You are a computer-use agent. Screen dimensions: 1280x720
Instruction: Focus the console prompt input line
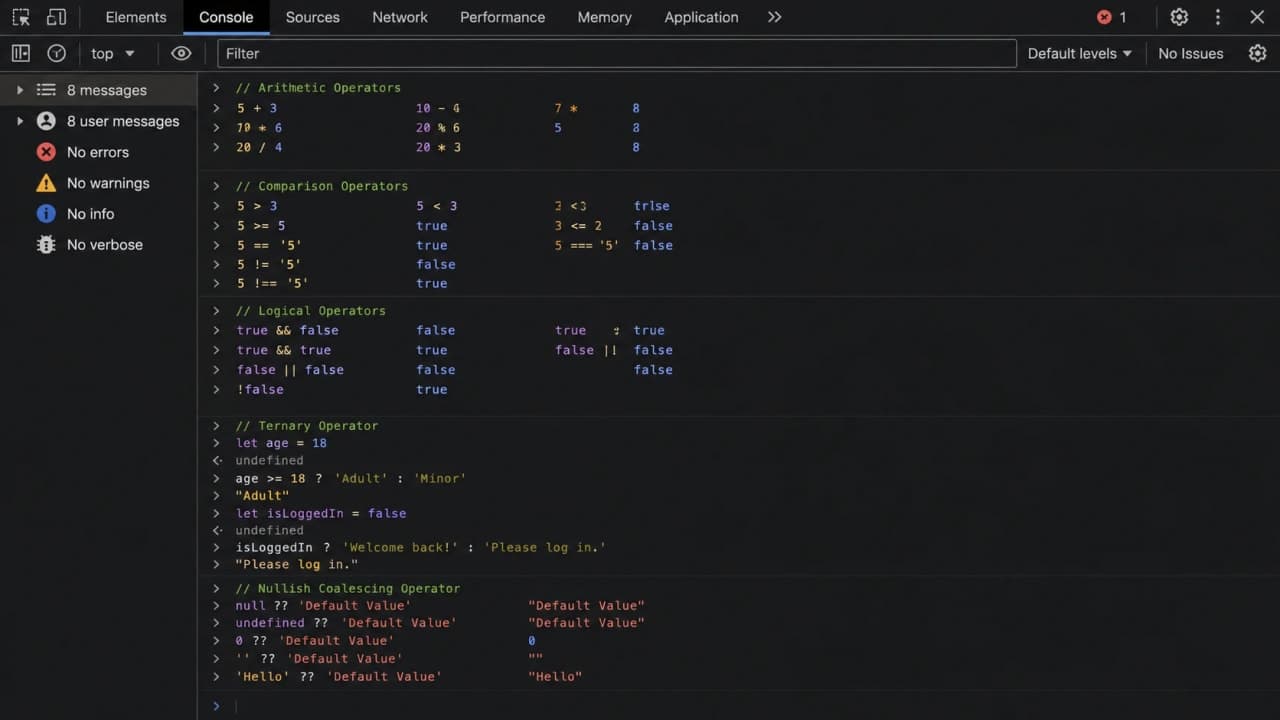pyautogui.click(x=738, y=706)
